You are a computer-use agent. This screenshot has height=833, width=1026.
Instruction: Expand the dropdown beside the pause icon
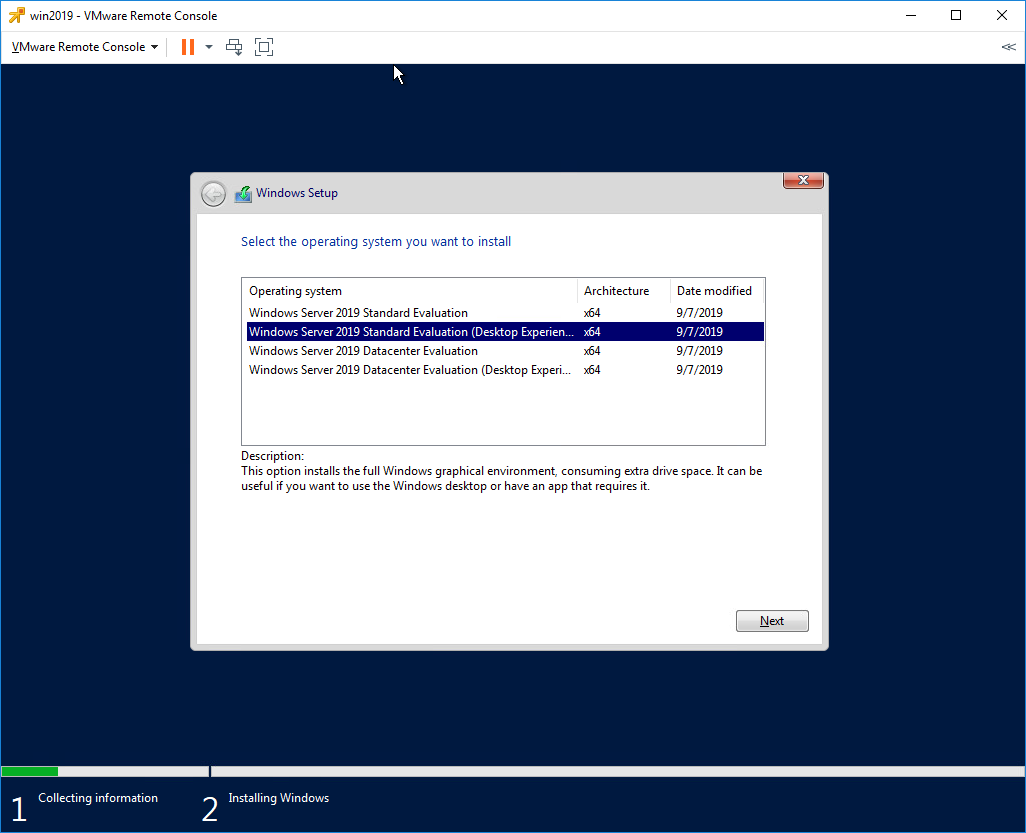(x=208, y=47)
